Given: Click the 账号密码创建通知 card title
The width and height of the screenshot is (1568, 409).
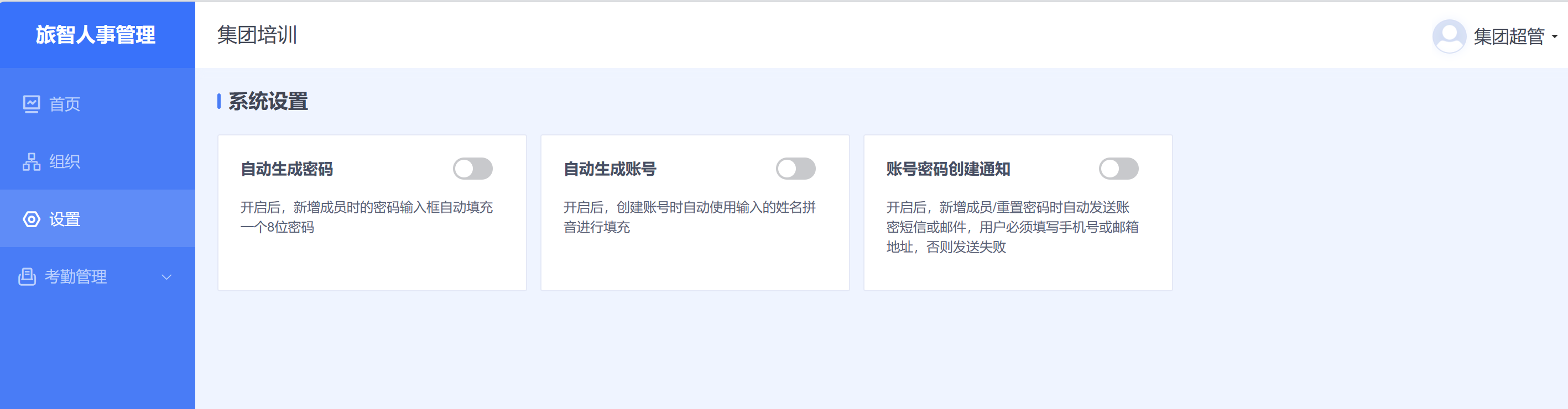Looking at the screenshot, I should click(949, 169).
